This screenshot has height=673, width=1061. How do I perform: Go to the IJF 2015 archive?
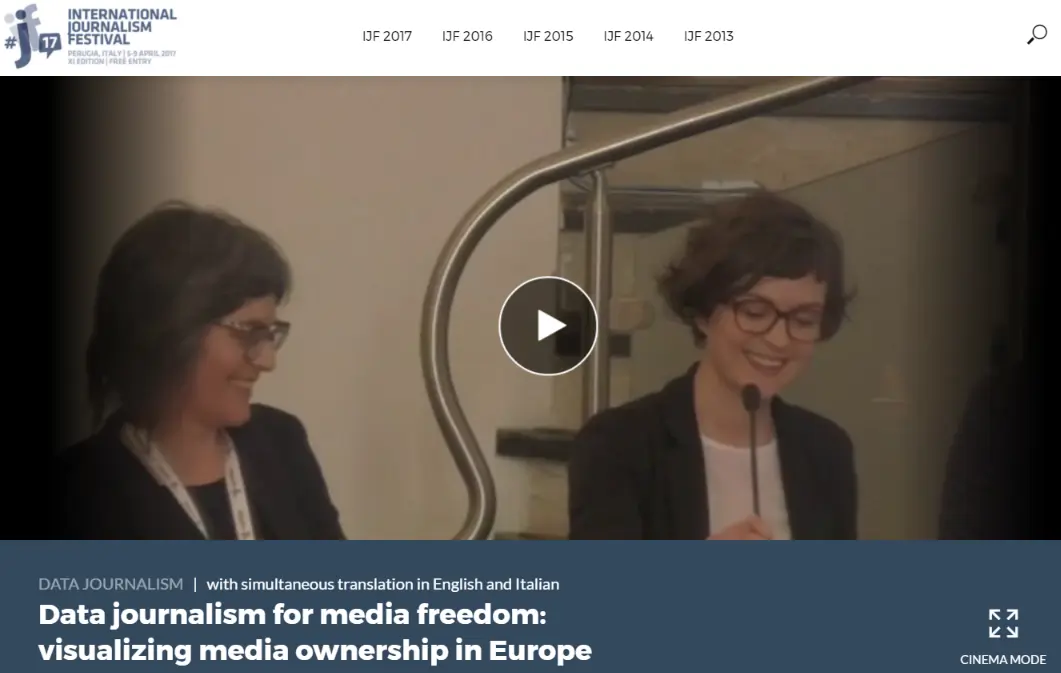point(548,37)
